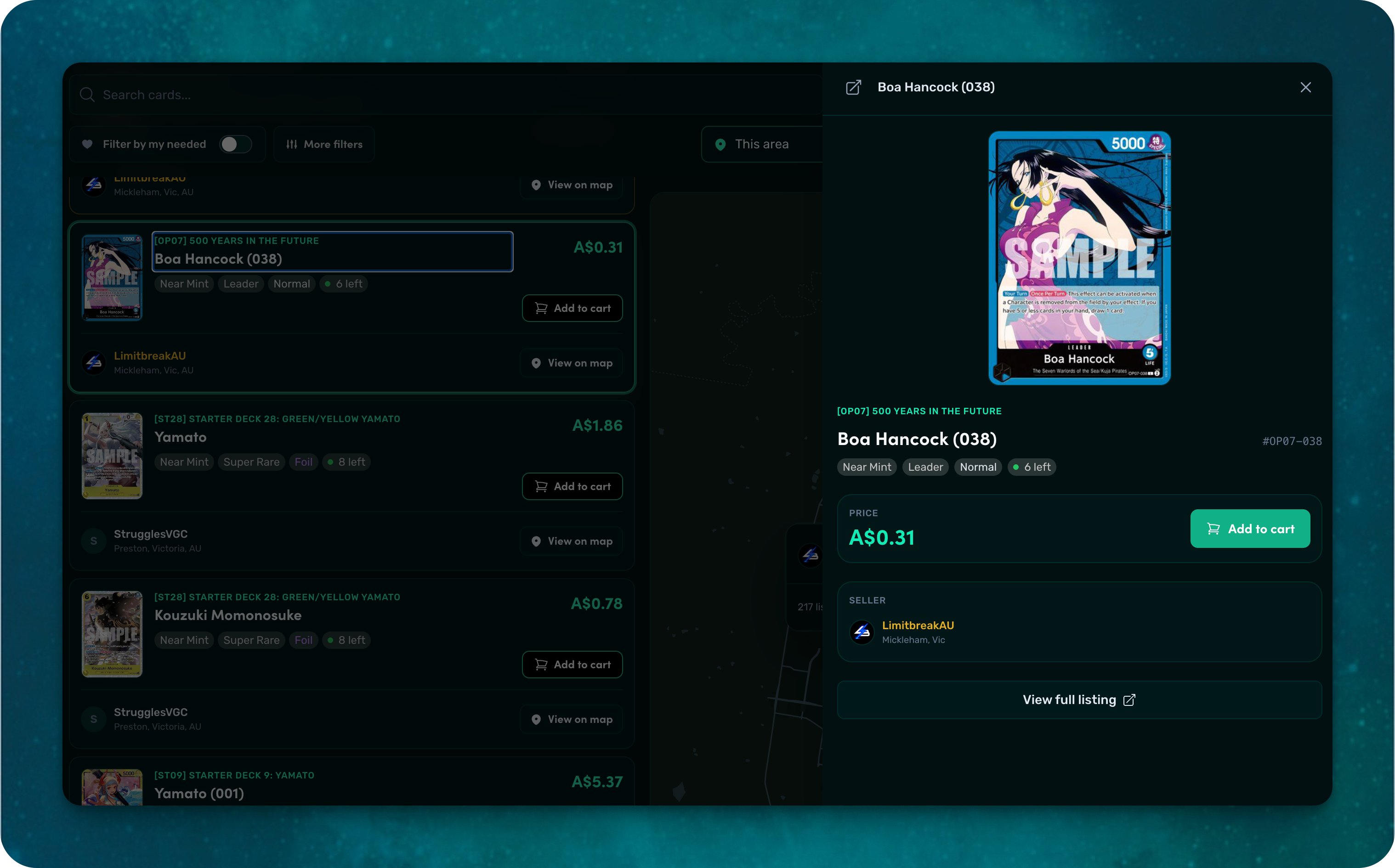Click the search magnifier icon

coord(87,95)
